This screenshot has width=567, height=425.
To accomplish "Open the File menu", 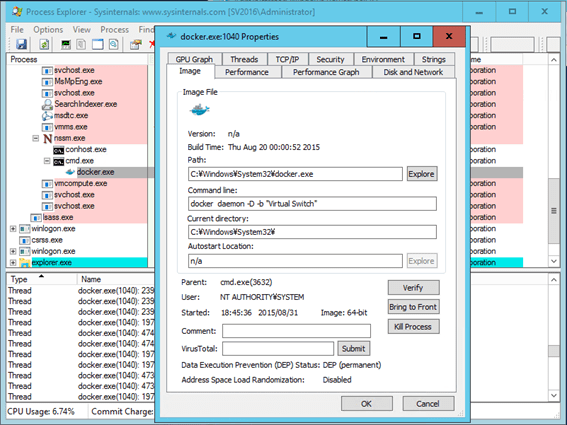I will [17, 30].
